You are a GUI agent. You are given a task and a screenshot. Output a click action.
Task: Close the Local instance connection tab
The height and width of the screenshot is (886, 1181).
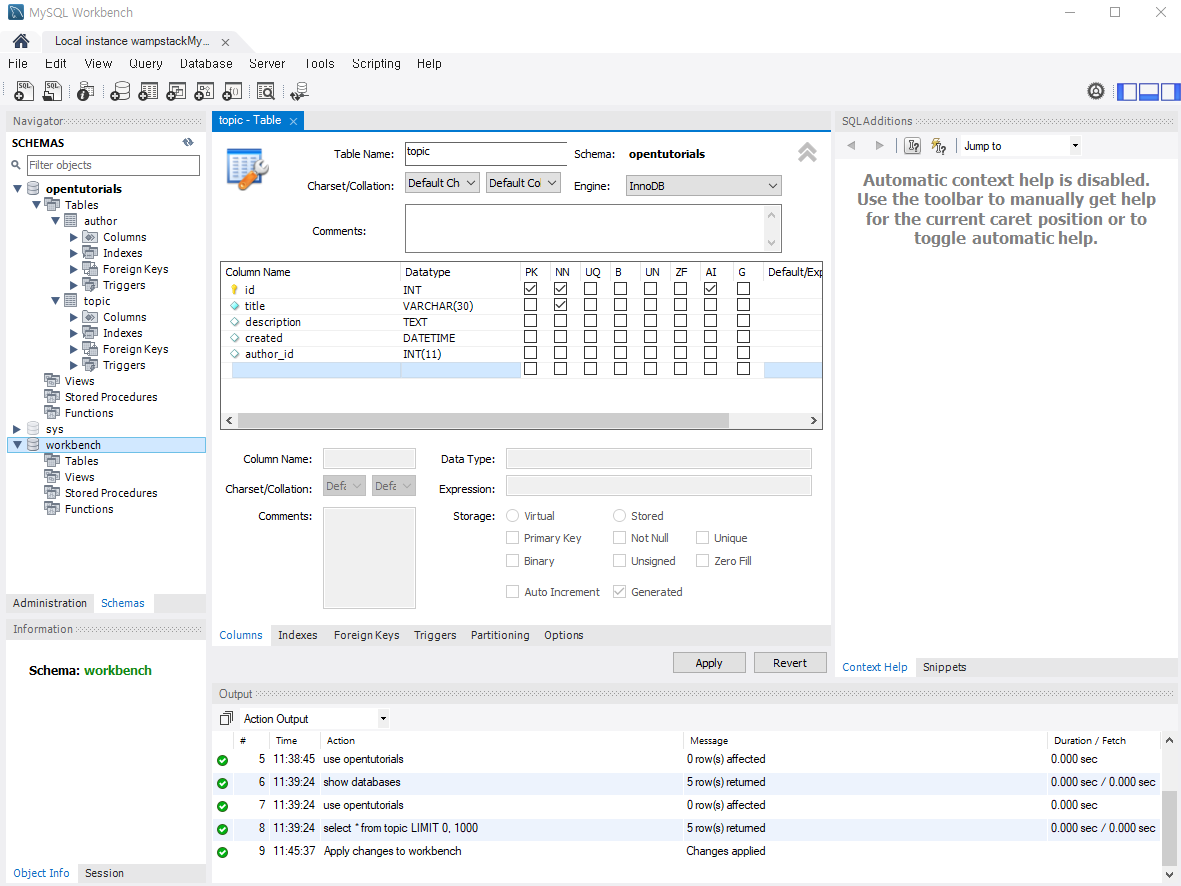click(x=225, y=42)
